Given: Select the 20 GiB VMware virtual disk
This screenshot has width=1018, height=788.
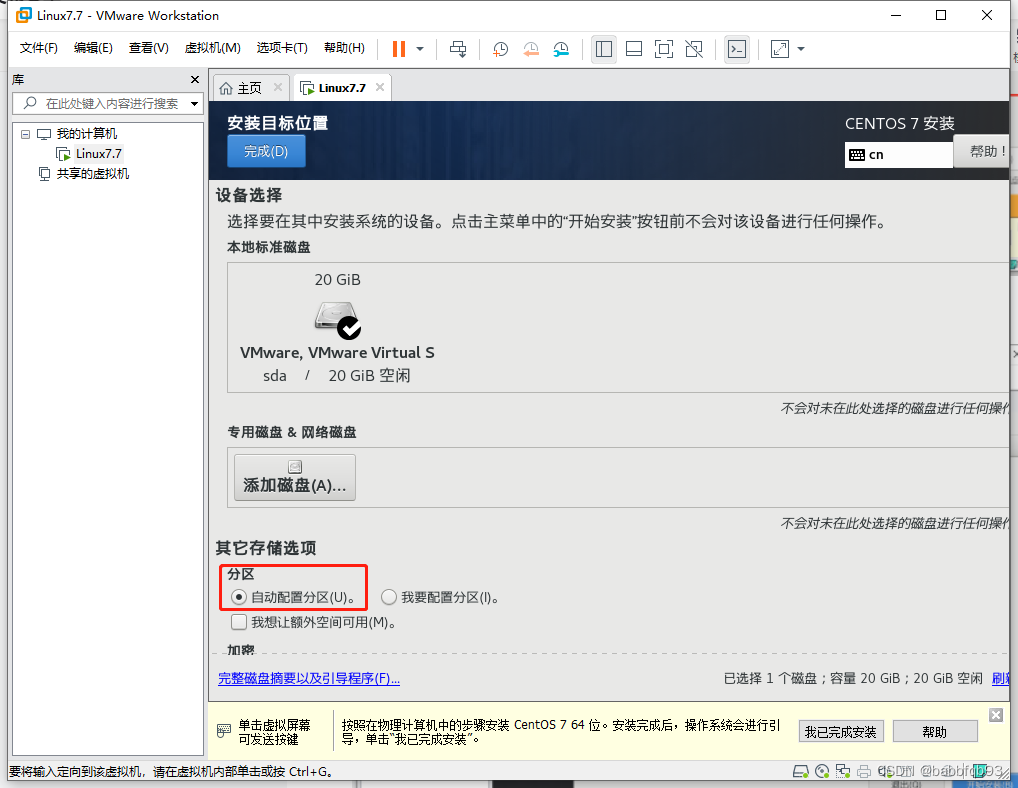Looking at the screenshot, I should coord(337,327).
